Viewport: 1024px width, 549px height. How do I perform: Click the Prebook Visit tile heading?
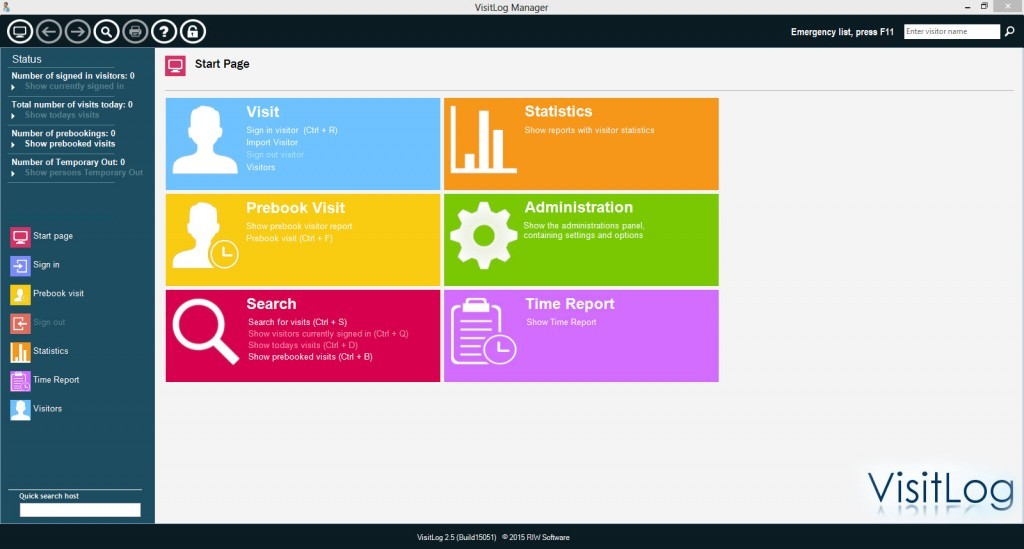click(x=295, y=208)
